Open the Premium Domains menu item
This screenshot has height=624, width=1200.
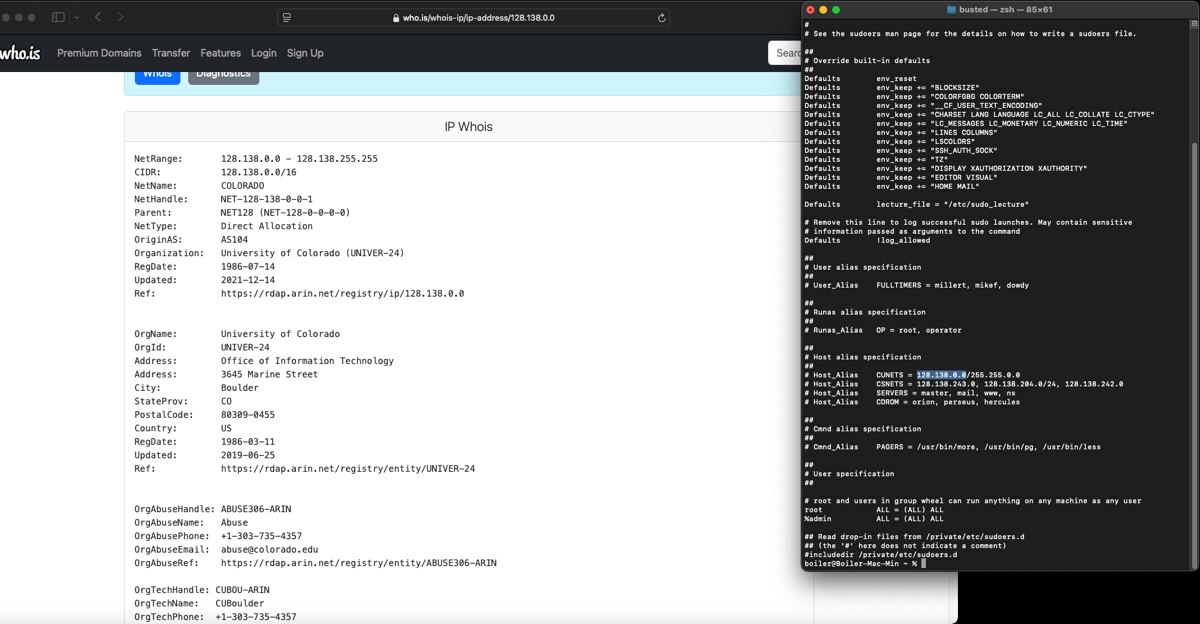99,53
